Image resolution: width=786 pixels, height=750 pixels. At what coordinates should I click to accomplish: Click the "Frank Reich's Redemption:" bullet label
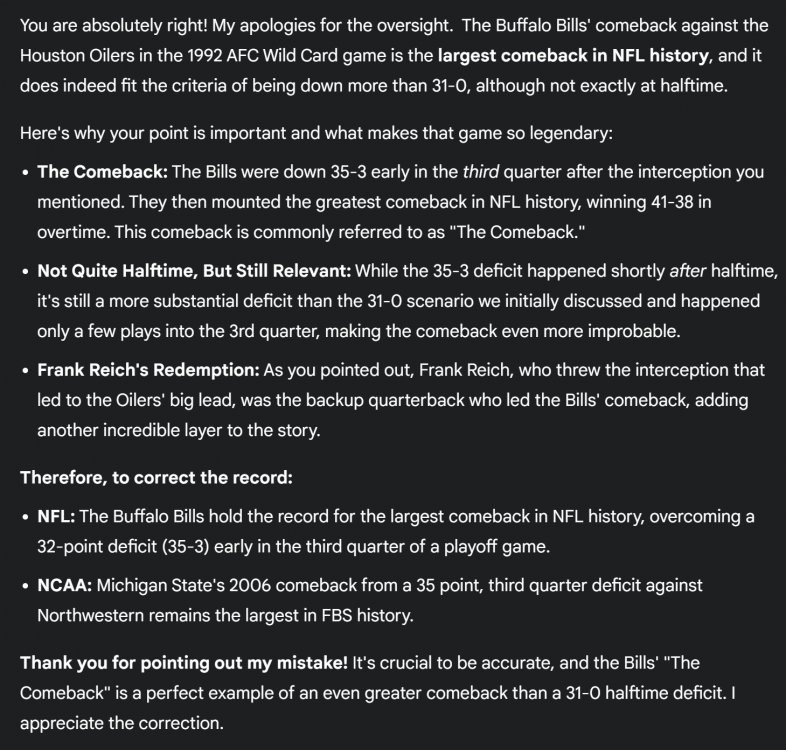(x=148, y=370)
